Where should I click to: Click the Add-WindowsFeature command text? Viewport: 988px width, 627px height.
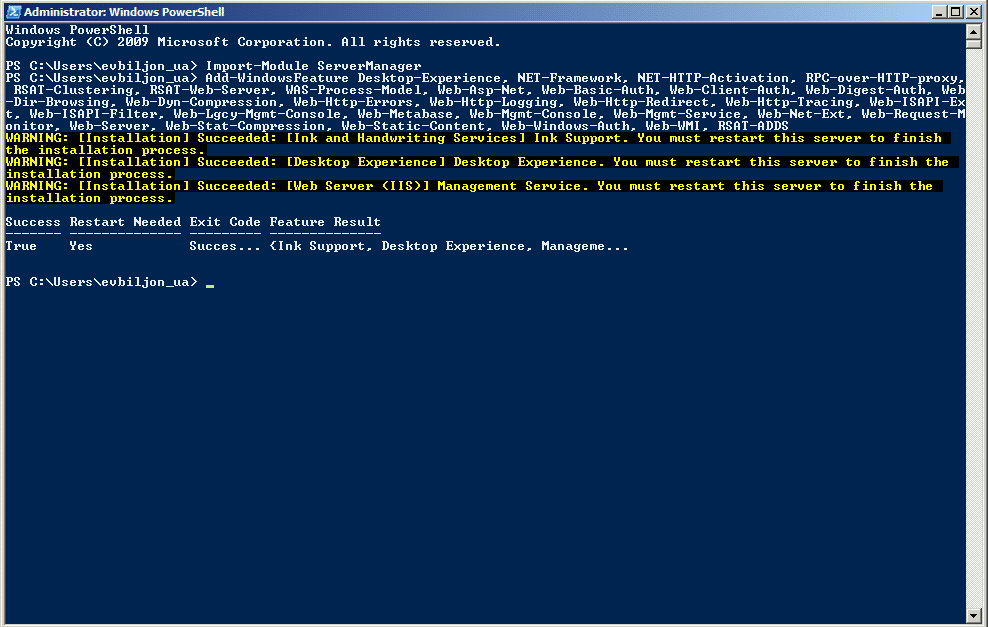pyautogui.click(x=277, y=78)
